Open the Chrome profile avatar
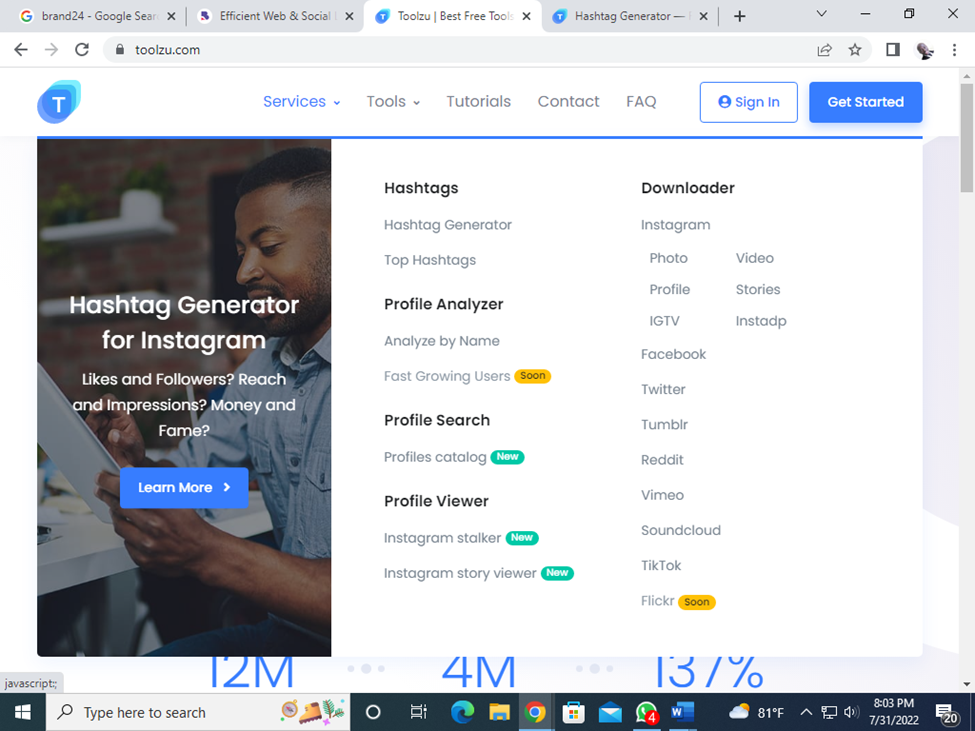This screenshot has height=731, width=975. click(925, 50)
